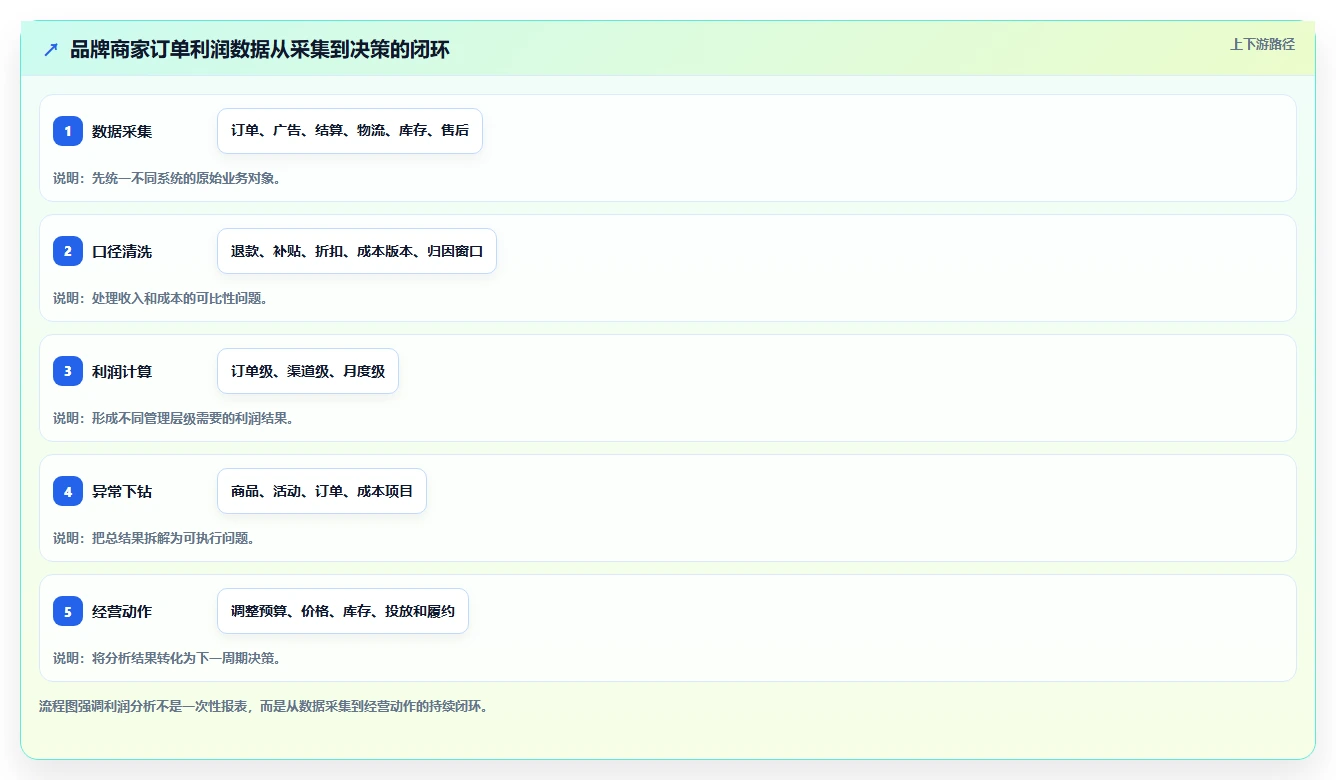Click the chip 调整预算、价格、库存、投放和履约

pos(343,611)
